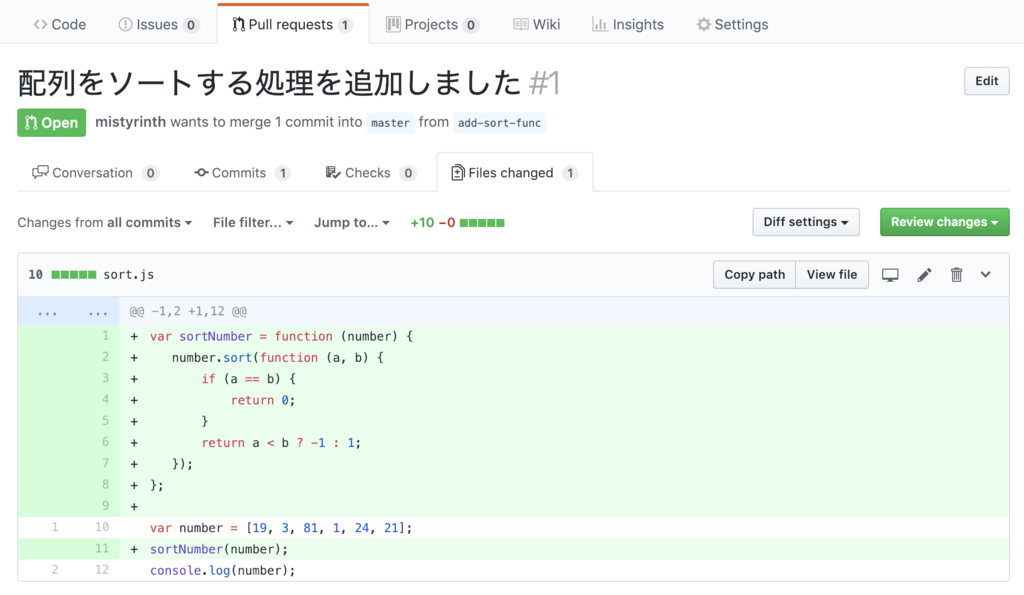
Task: Open the Jump to dropdown
Action: 351,223
